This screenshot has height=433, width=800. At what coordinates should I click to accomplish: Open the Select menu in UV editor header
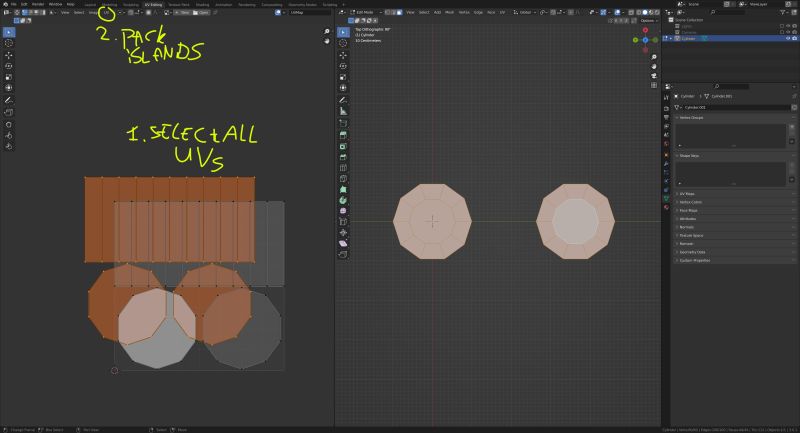pyautogui.click(x=79, y=12)
